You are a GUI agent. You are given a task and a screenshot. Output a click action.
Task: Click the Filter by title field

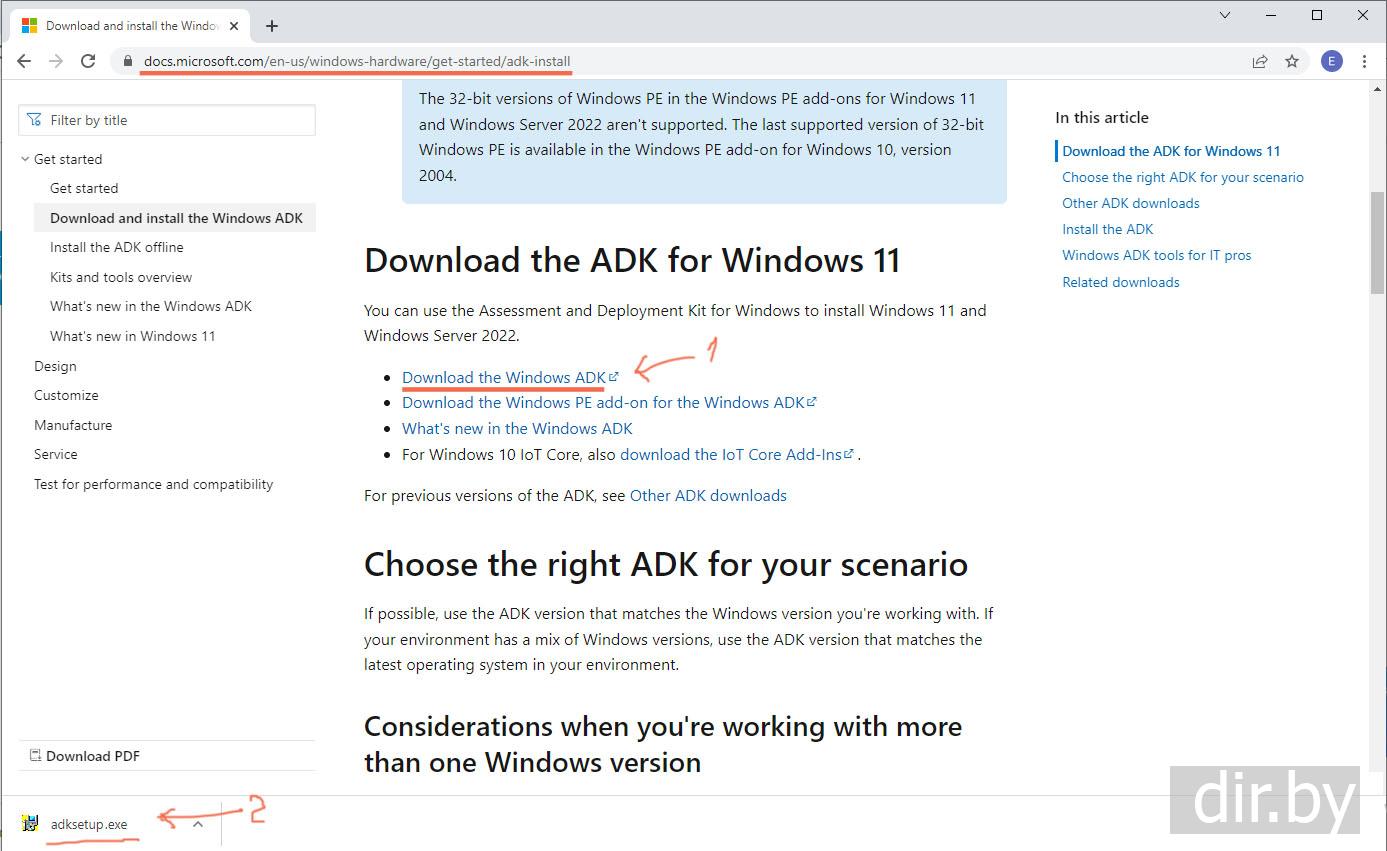167,120
